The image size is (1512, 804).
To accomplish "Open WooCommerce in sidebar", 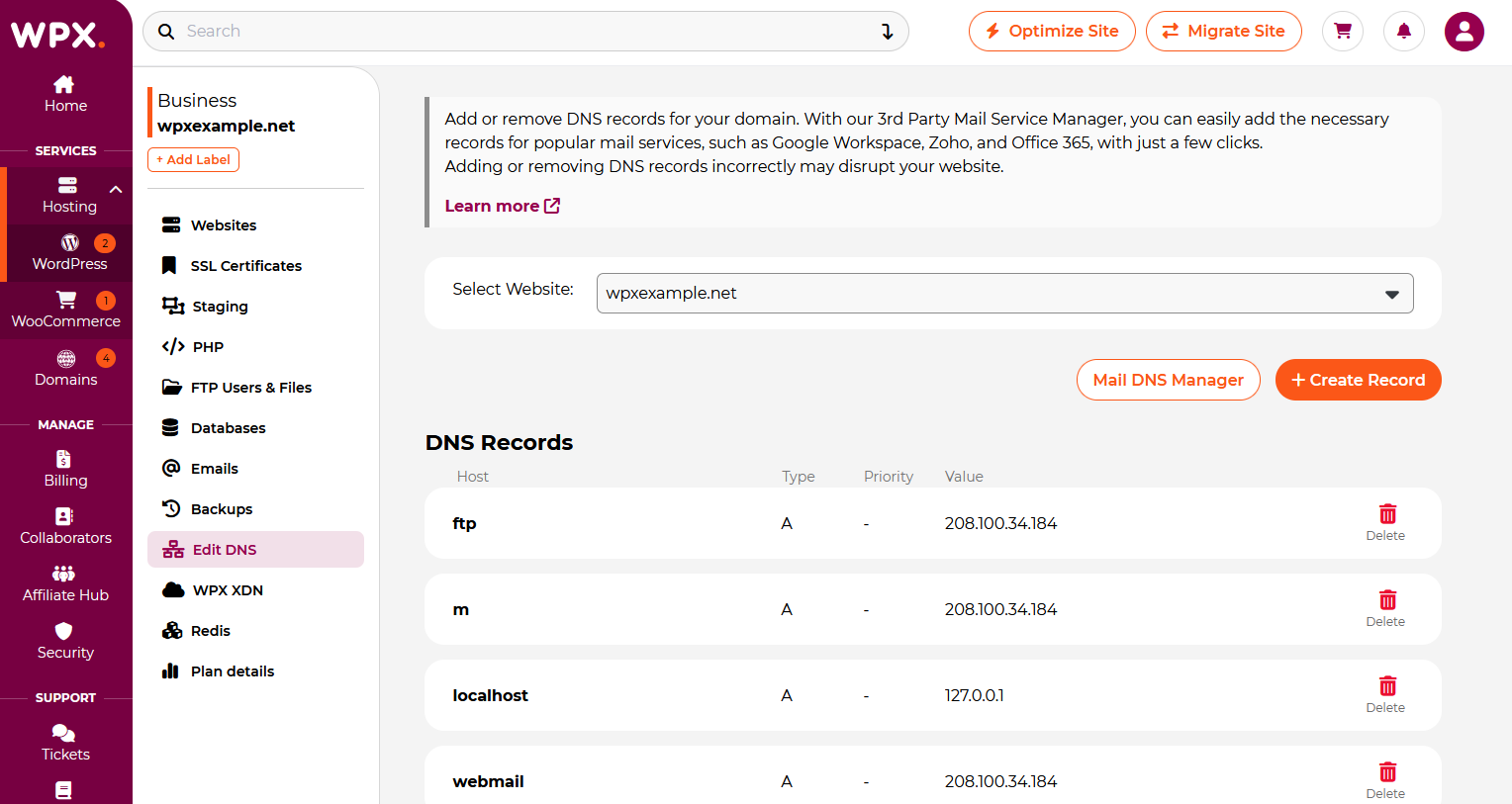I will 65,310.
